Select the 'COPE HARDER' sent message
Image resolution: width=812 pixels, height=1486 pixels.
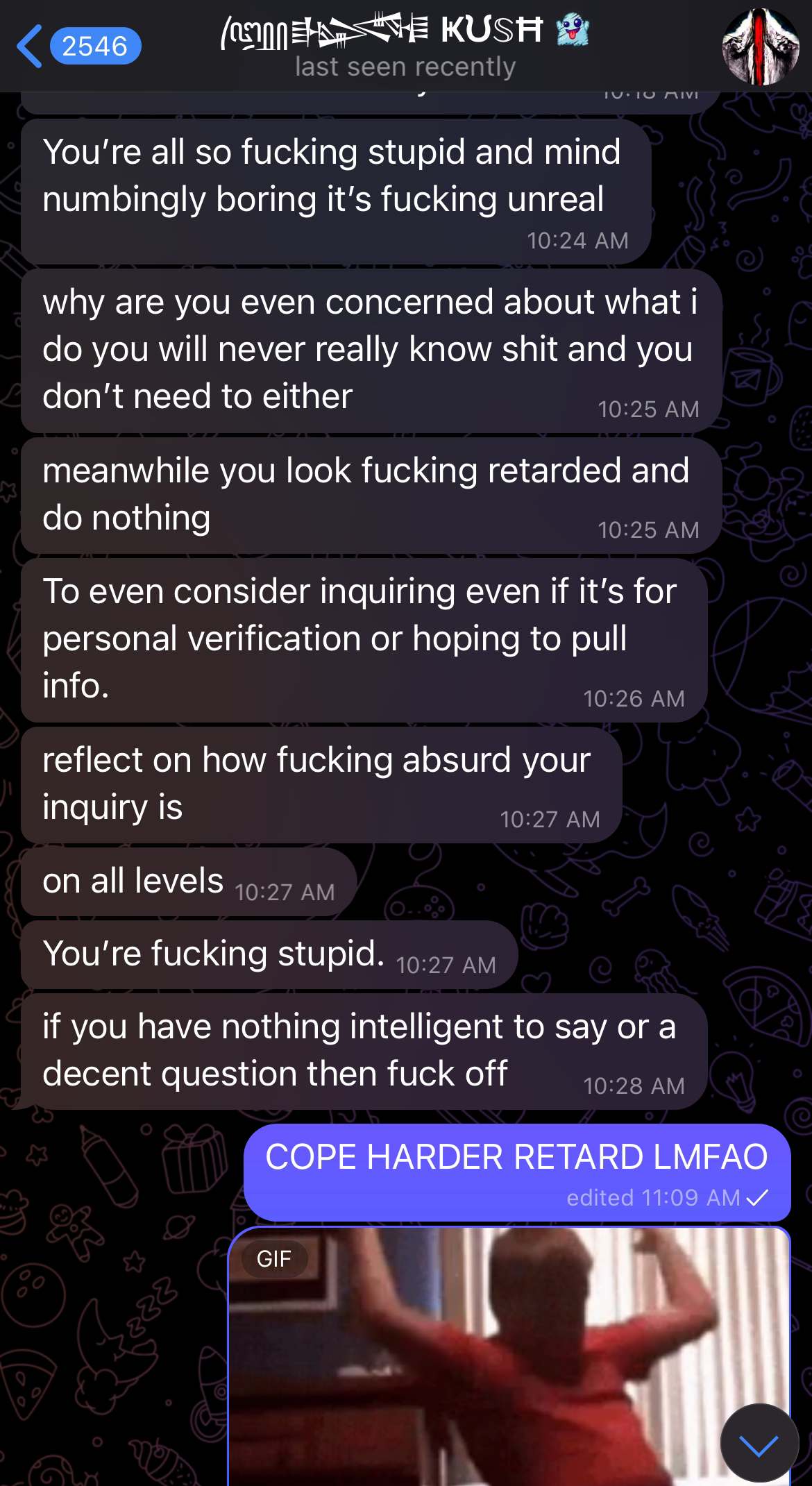click(517, 1172)
